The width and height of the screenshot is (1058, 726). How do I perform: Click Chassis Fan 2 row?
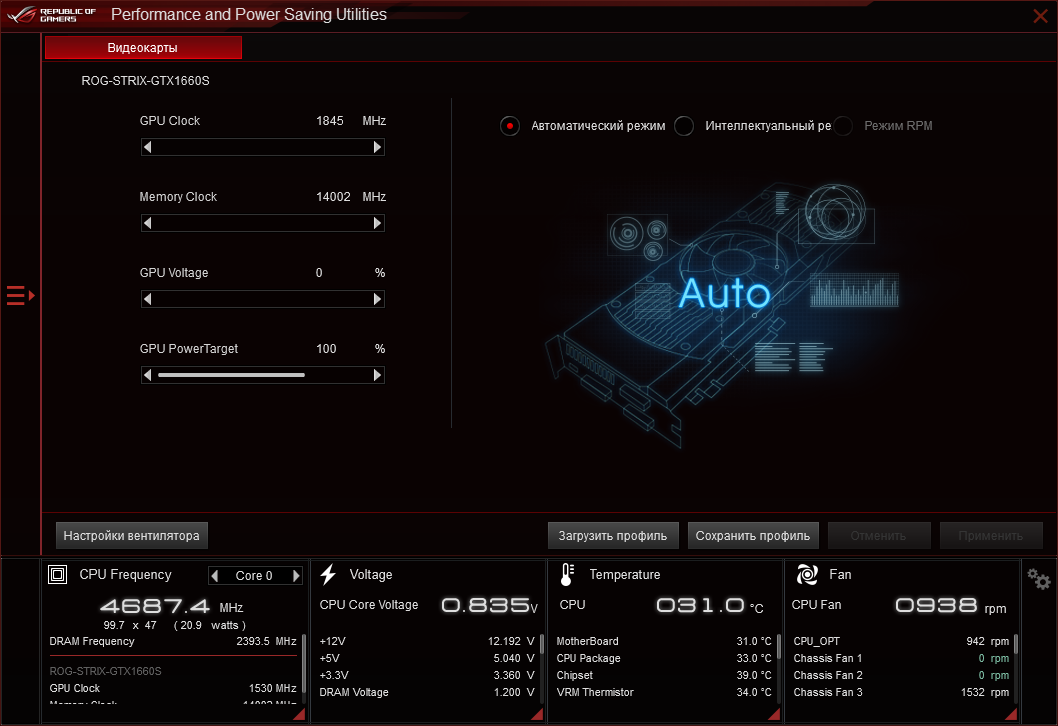pos(901,675)
